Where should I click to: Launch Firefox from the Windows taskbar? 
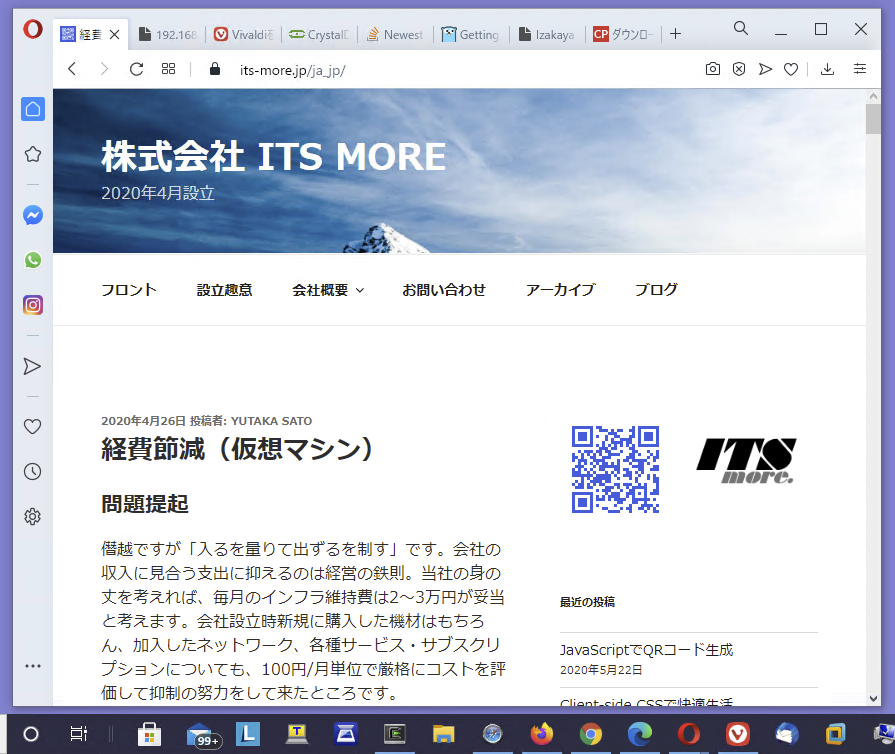(541, 735)
